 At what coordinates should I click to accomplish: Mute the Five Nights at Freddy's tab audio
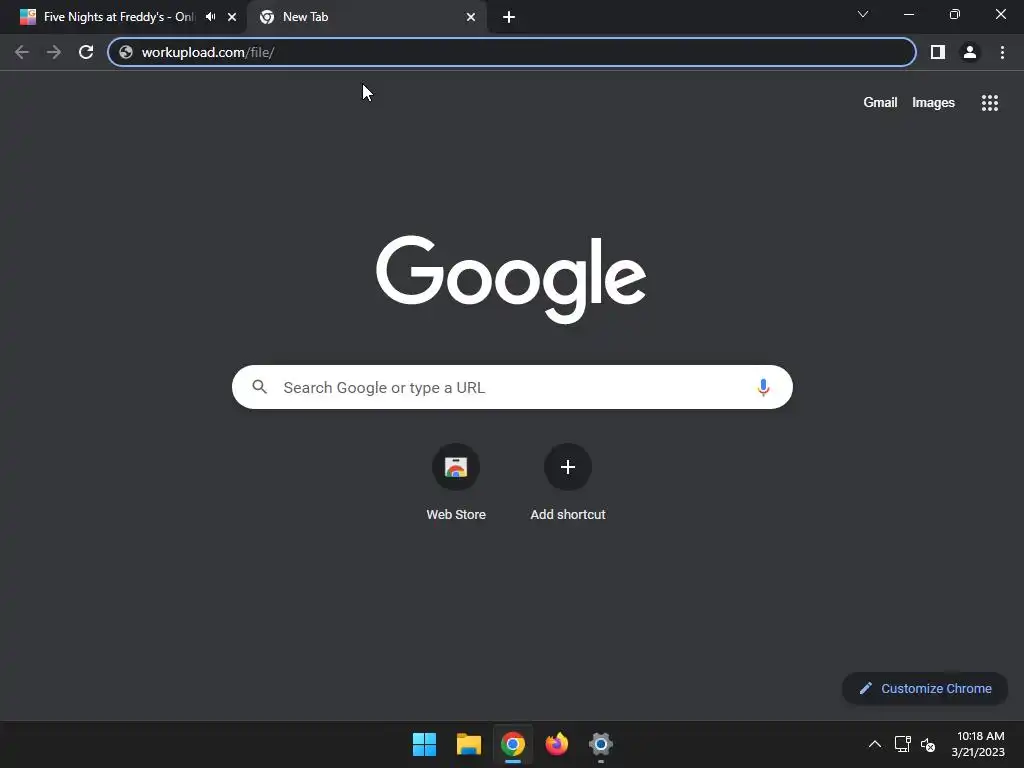coord(210,17)
